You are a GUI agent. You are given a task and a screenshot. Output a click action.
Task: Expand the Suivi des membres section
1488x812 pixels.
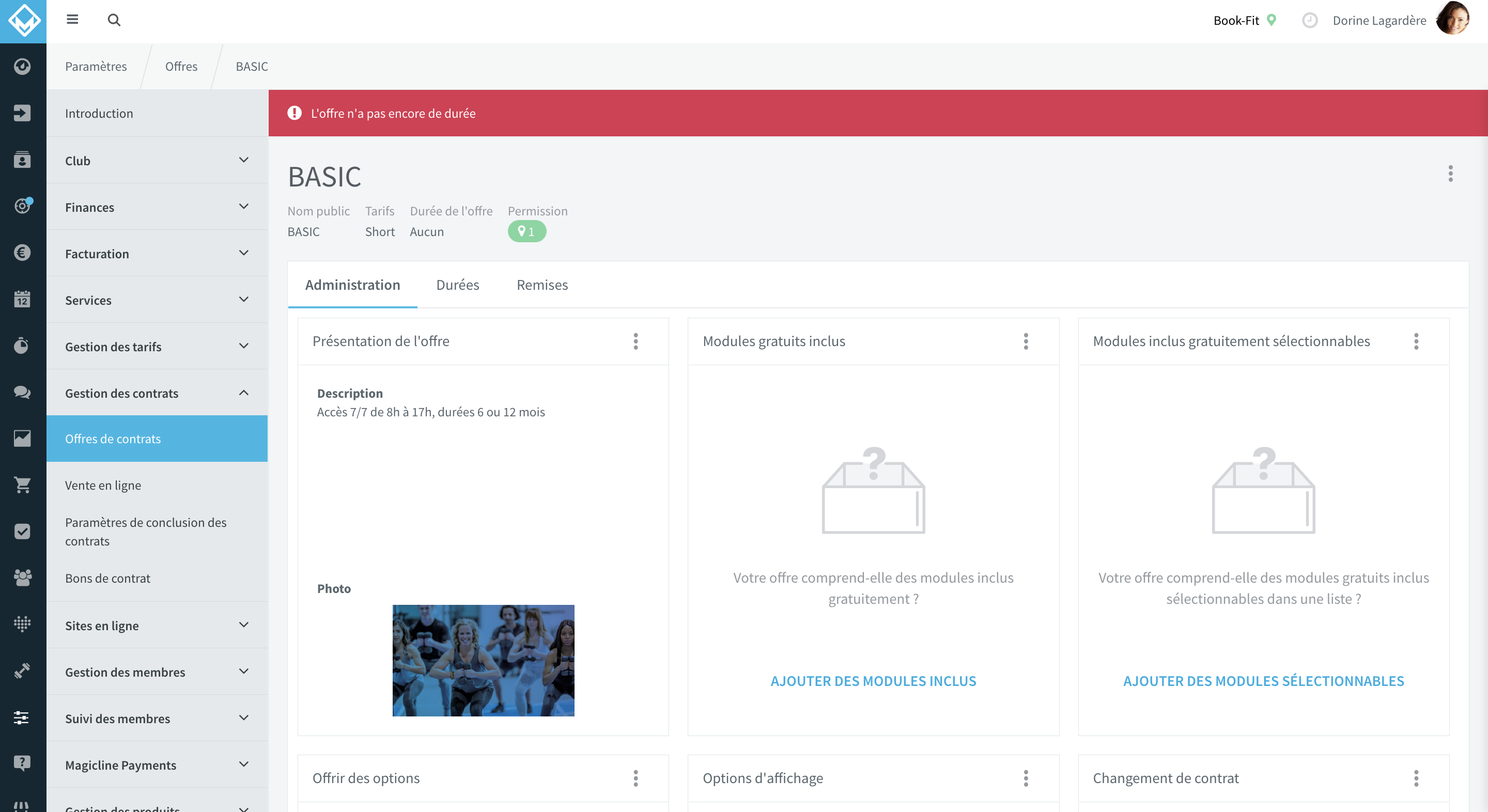pyautogui.click(x=157, y=719)
